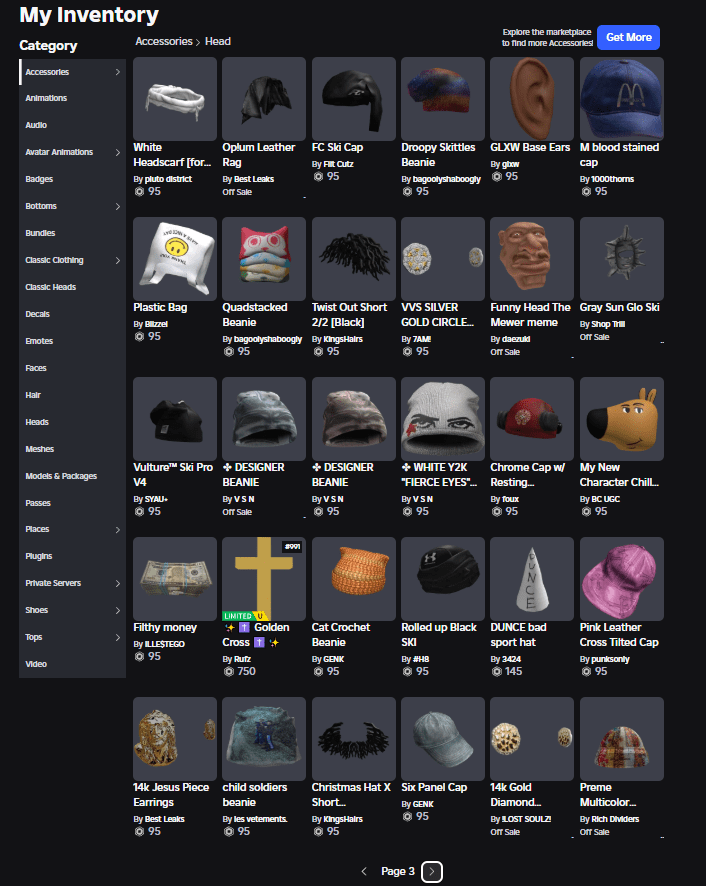Click the Get More button
This screenshot has height=886, width=706.
pos(628,37)
